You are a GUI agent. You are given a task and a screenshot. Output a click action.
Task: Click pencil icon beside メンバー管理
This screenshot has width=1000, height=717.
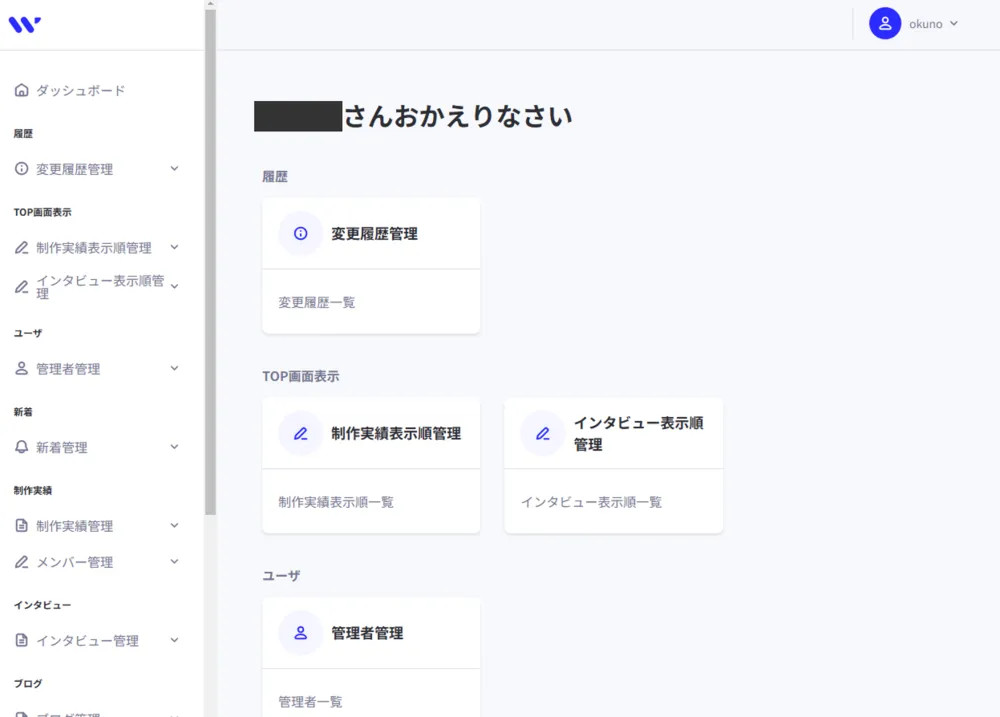(22, 562)
